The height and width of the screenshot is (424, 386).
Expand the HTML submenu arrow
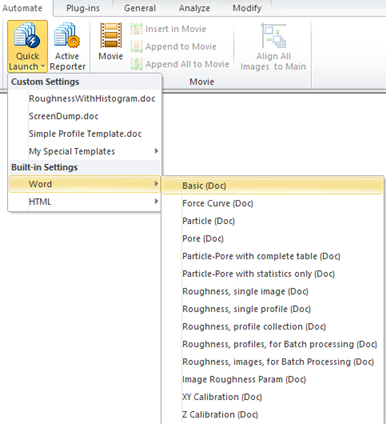click(x=156, y=201)
